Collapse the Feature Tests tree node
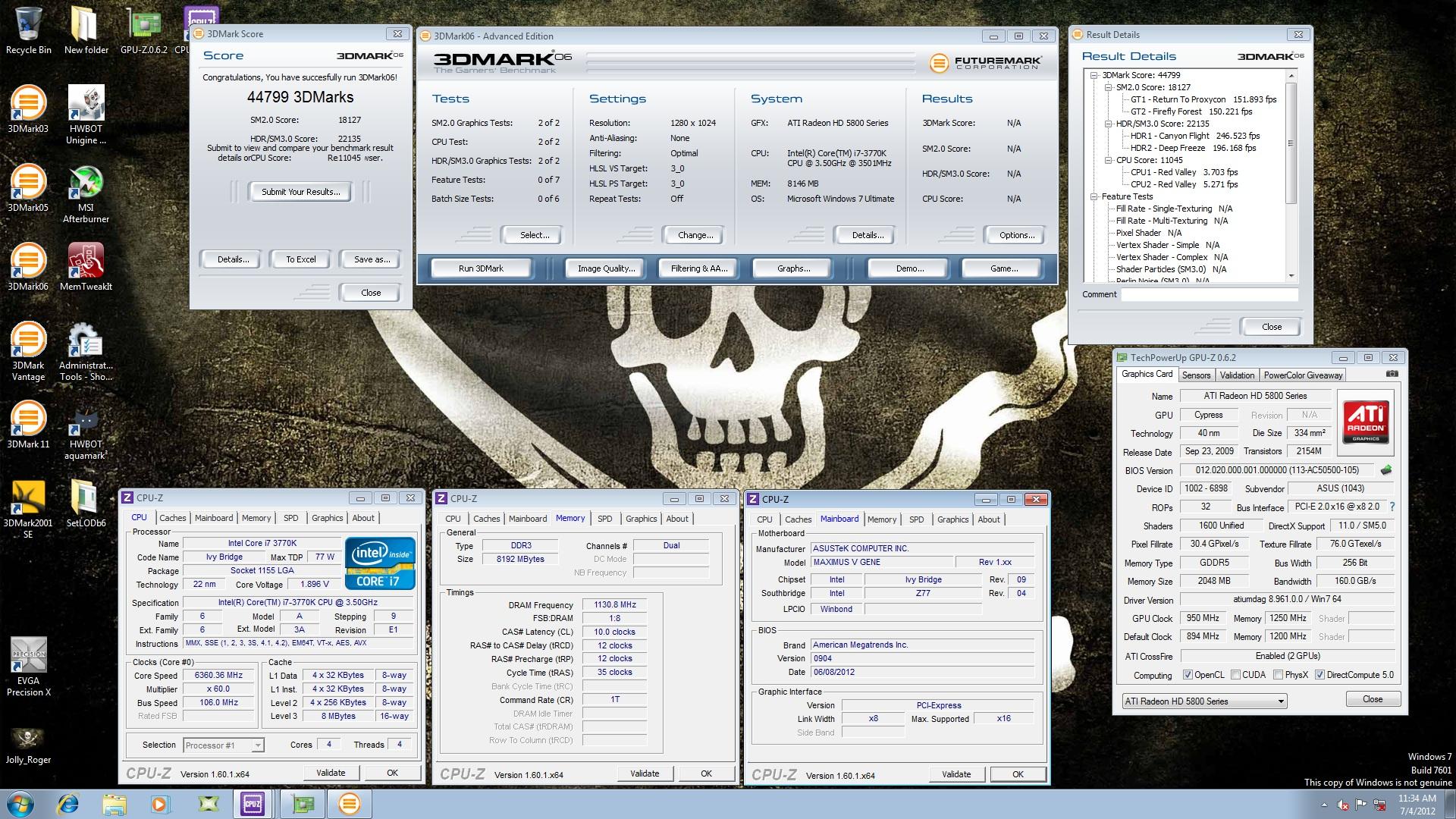 point(1094,196)
